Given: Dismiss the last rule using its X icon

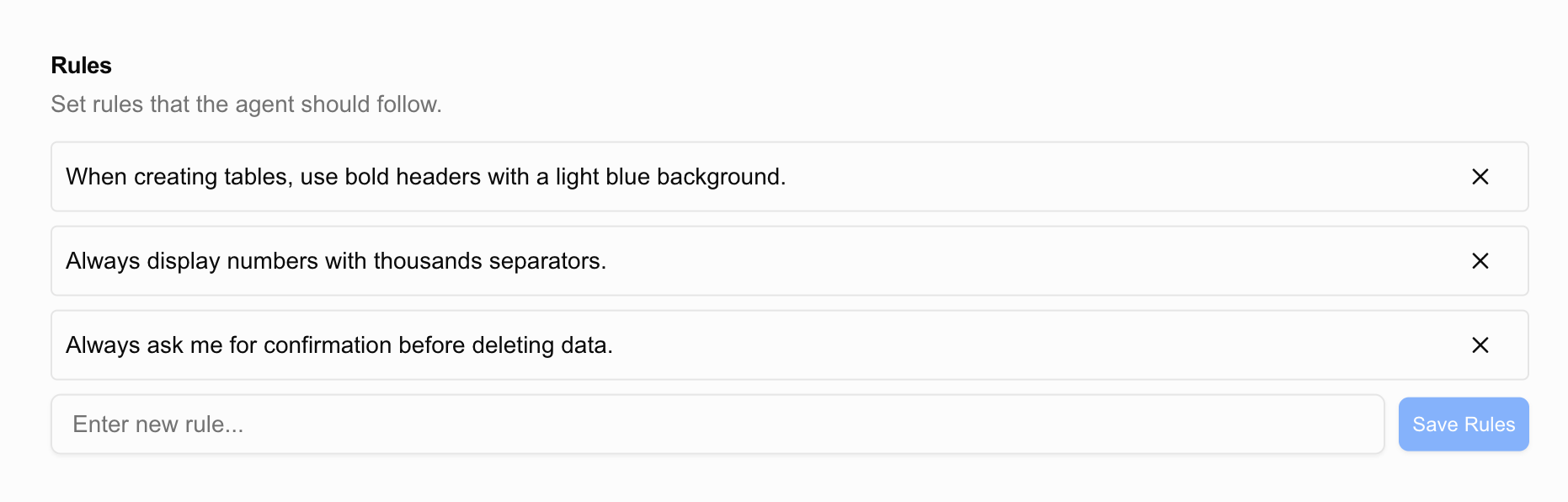Looking at the screenshot, I should 1480,344.
